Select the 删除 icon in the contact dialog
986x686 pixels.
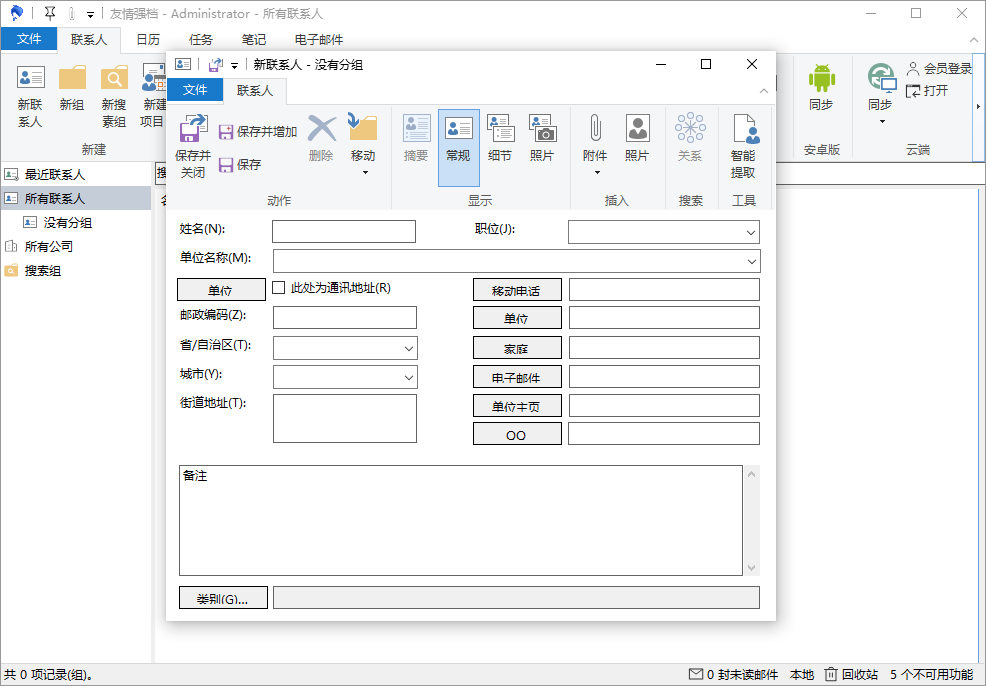pos(322,135)
